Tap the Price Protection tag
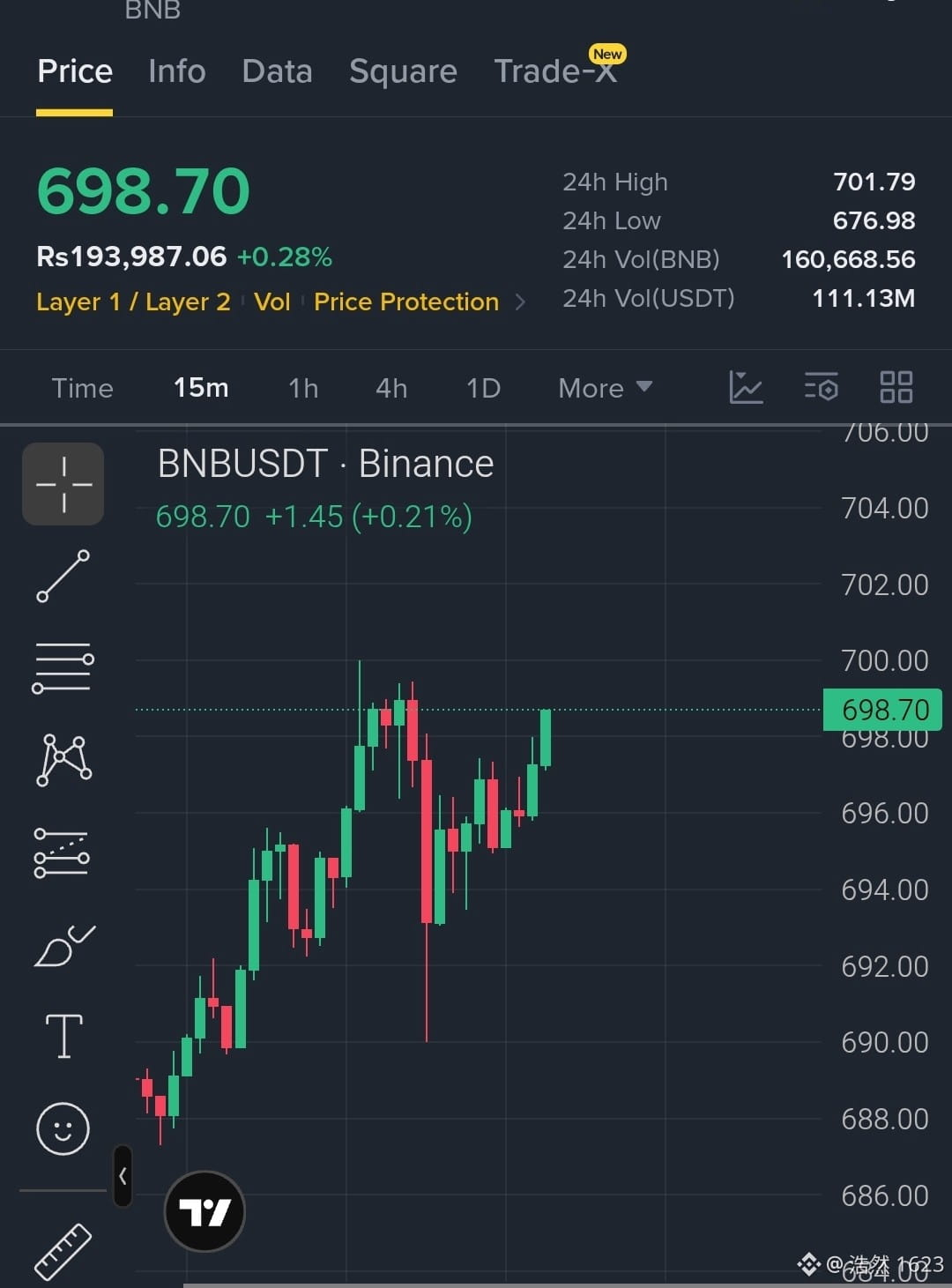952x1288 pixels. (406, 302)
